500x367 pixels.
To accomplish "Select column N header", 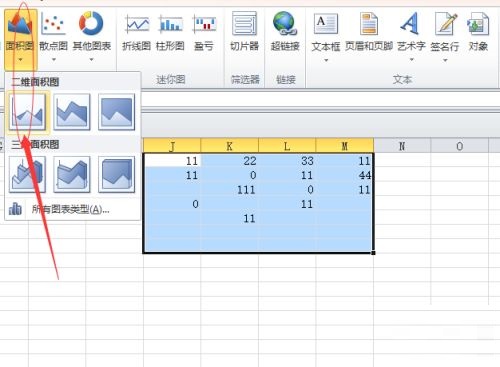I will [402, 146].
